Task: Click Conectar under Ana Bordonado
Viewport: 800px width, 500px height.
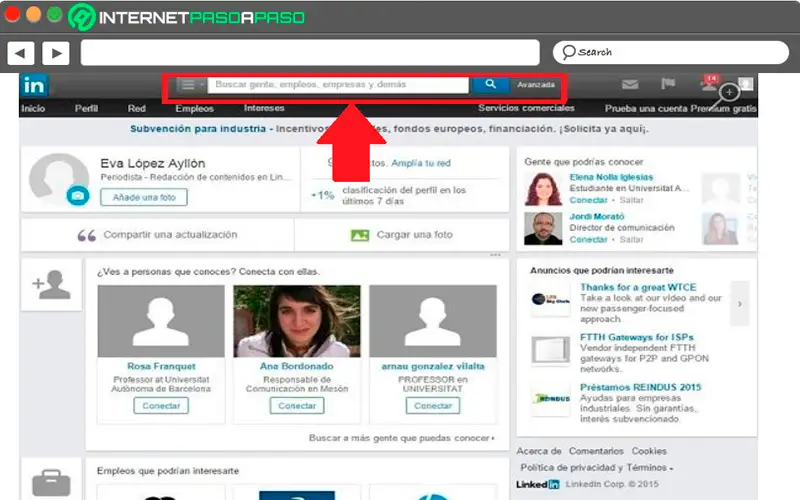Action: [x=297, y=406]
